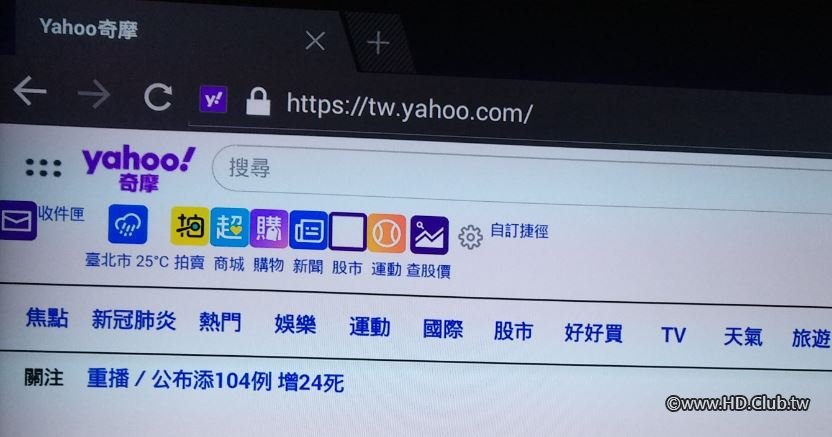Open the 旅遊 travel tab
Viewport: 832px width, 437px height.
click(811, 338)
